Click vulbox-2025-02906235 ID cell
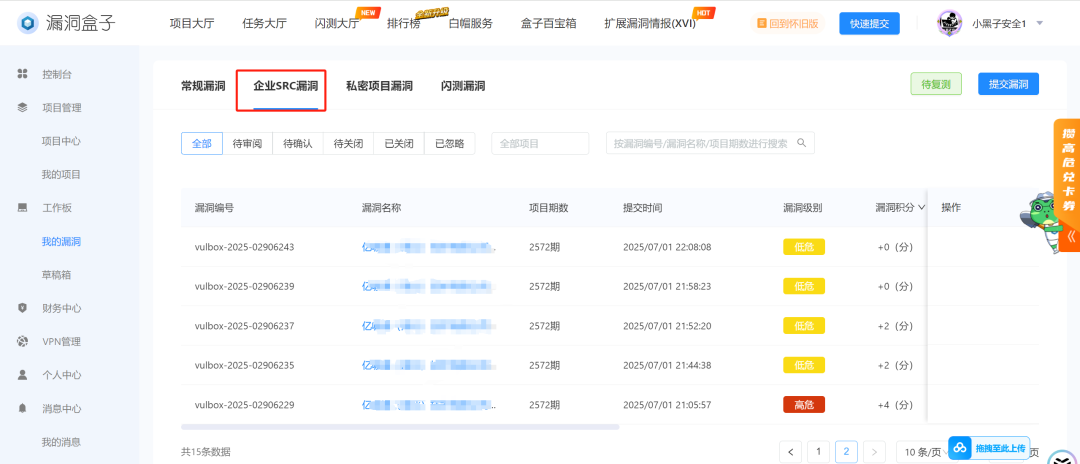 pos(245,366)
